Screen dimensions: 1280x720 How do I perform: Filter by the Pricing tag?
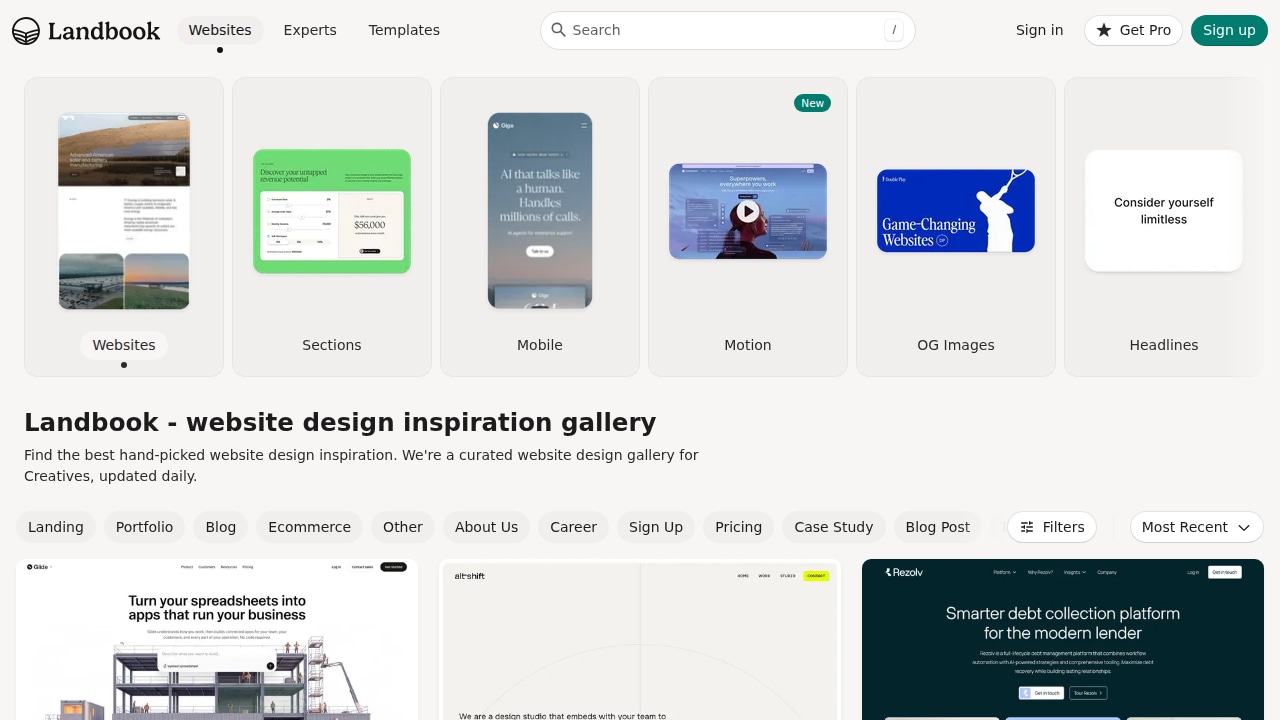click(739, 527)
